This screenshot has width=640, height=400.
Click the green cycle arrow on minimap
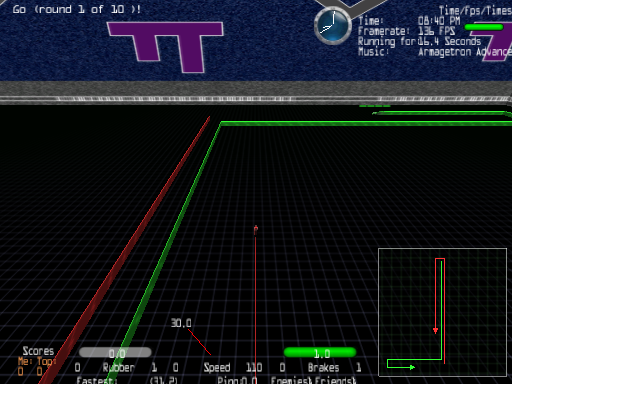tap(412, 367)
